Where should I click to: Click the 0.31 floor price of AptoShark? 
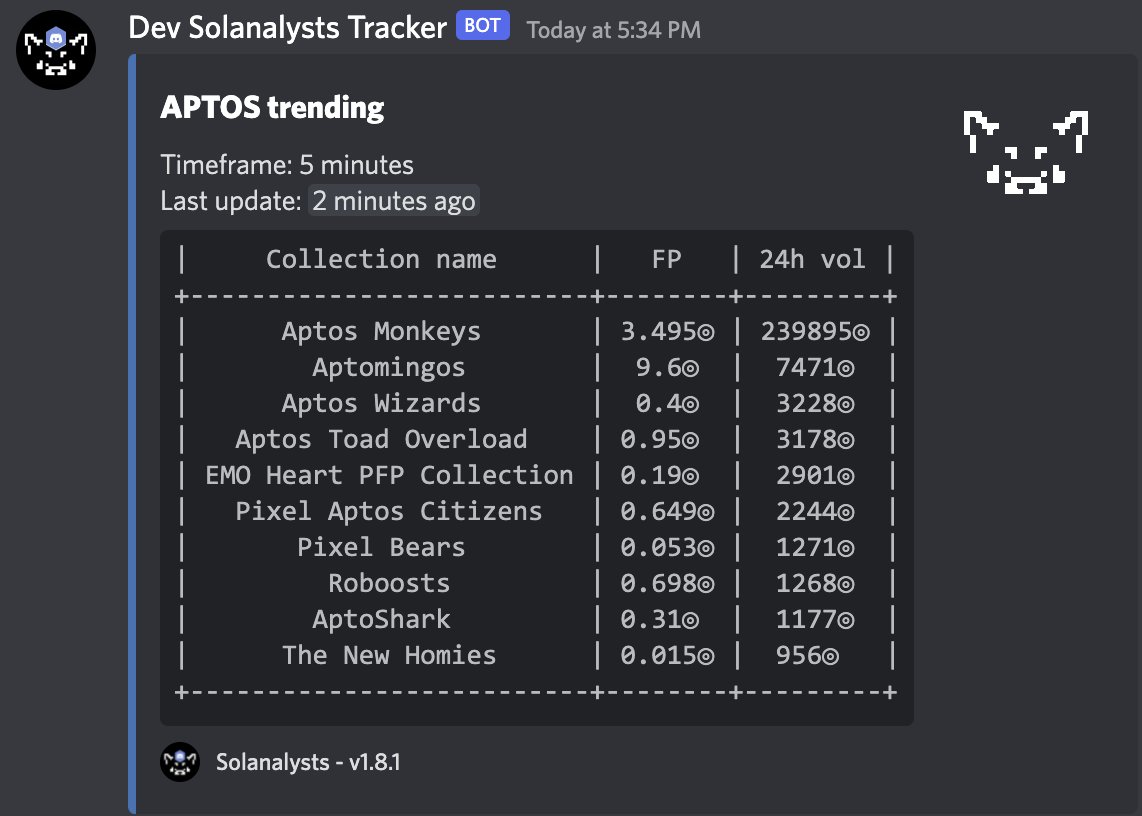[659, 619]
